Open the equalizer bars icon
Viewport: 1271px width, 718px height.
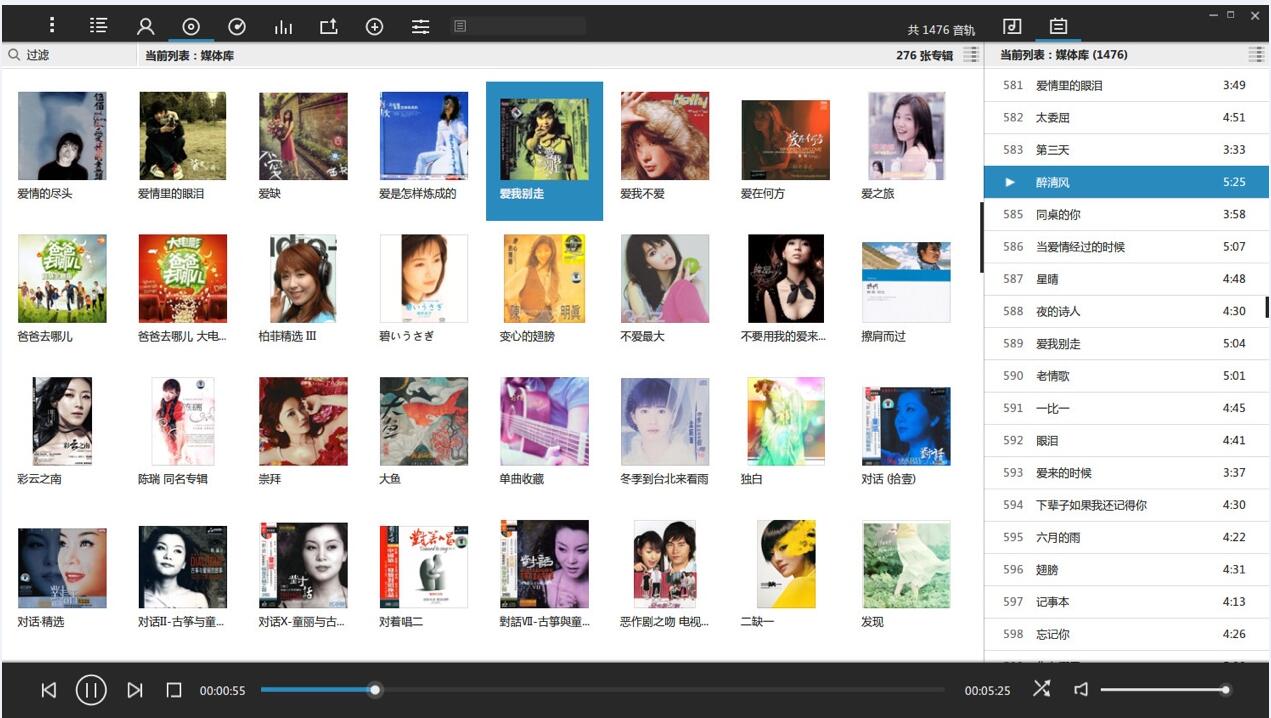[283, 27]
